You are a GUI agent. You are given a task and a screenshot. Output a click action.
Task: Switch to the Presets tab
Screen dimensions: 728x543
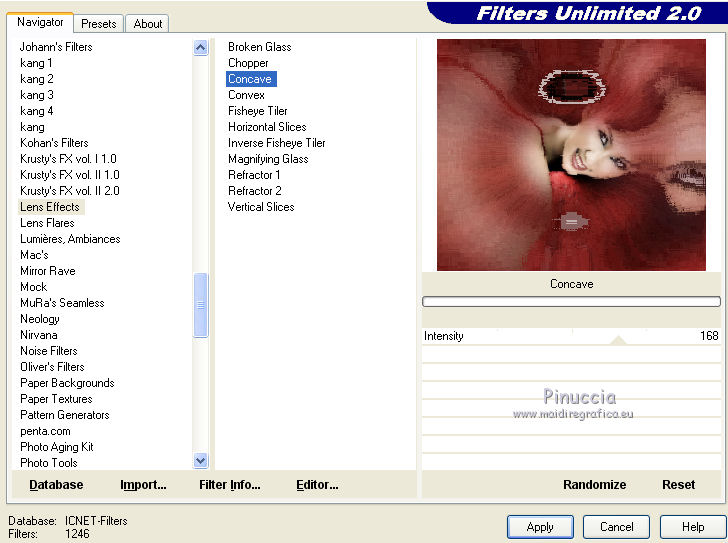tap(98, 24)
